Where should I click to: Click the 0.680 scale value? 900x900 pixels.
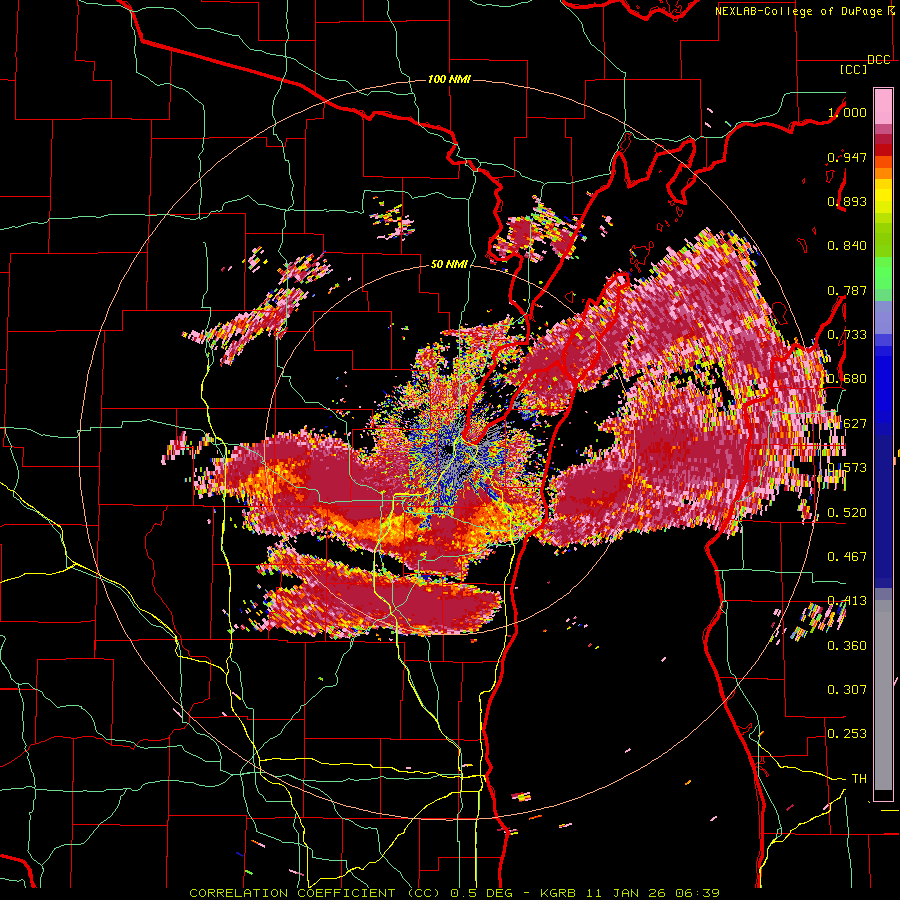847,379
